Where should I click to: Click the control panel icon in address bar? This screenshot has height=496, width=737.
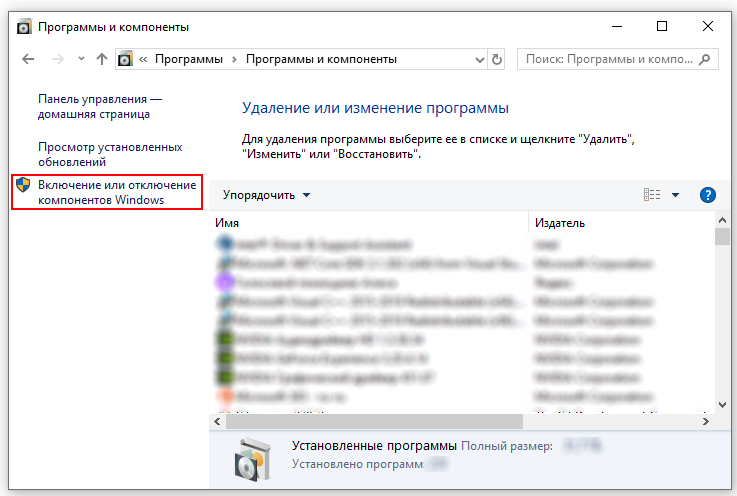[x=126, y=60]
